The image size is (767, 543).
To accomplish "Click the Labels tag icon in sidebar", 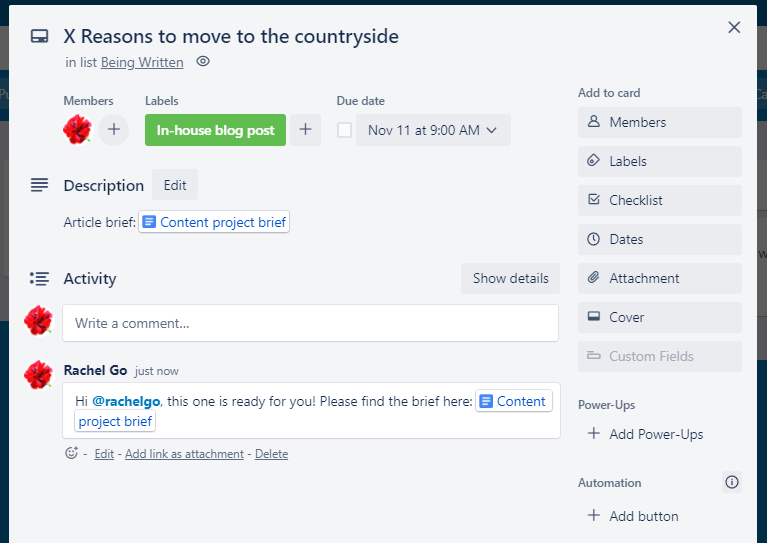I will point(593,160).
